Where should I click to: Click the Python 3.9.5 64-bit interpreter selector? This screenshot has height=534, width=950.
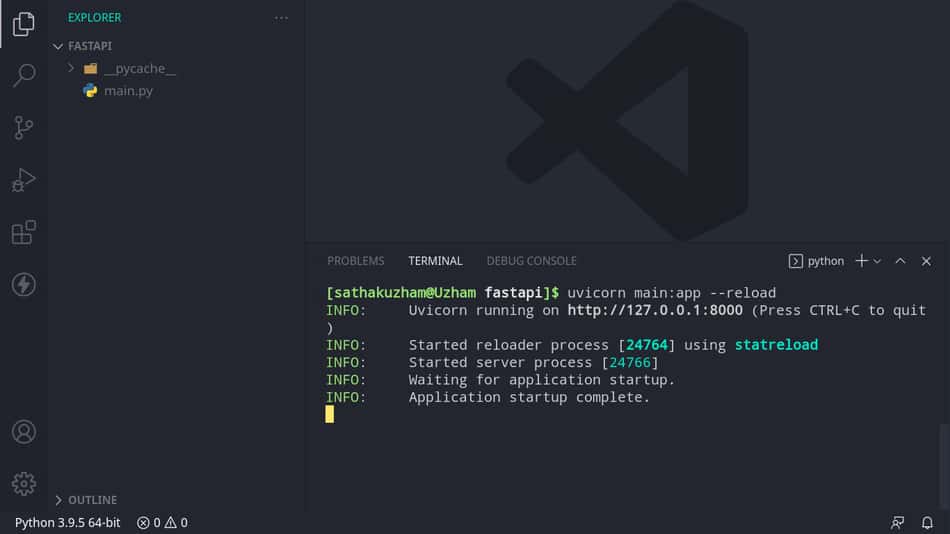67,522
